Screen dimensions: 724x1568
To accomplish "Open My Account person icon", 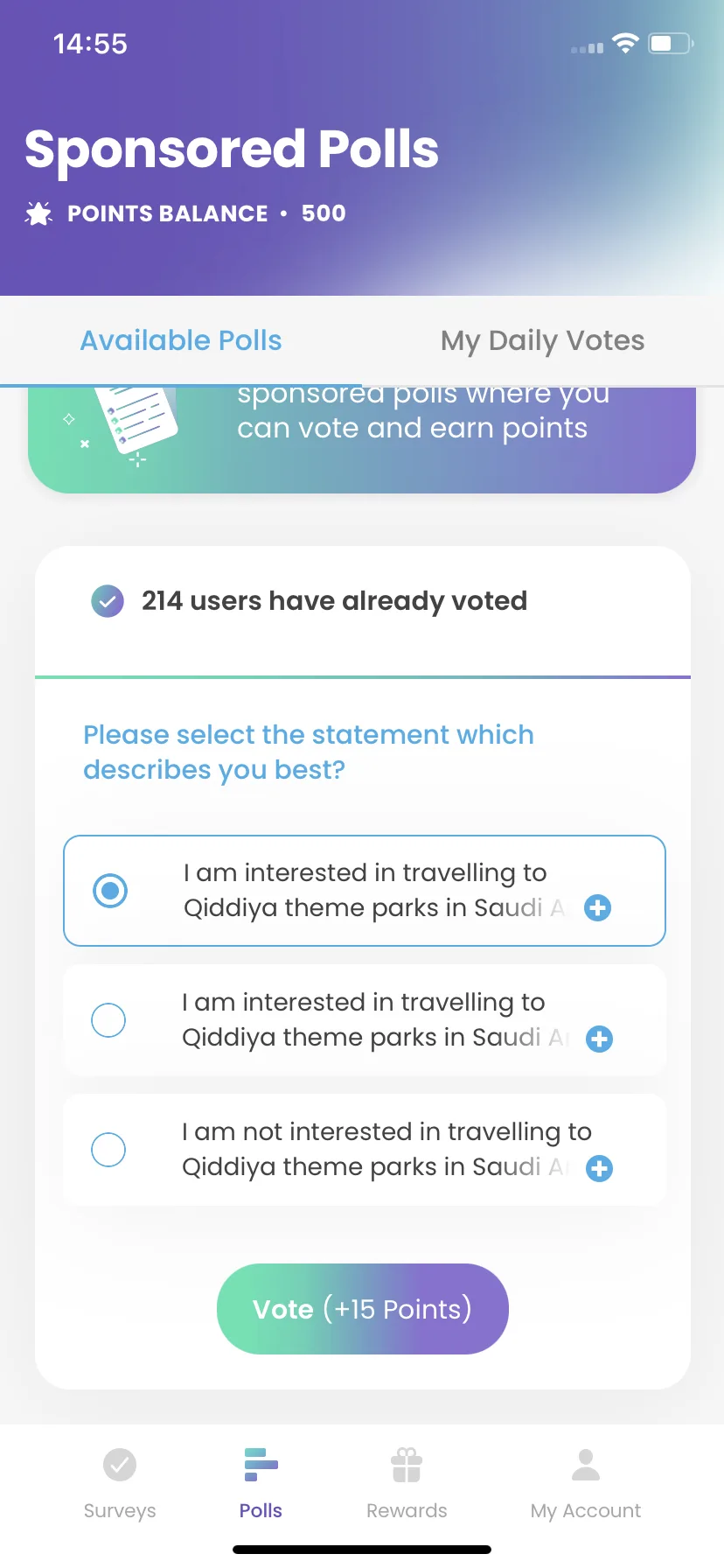I will click(x=586, y=1464).
